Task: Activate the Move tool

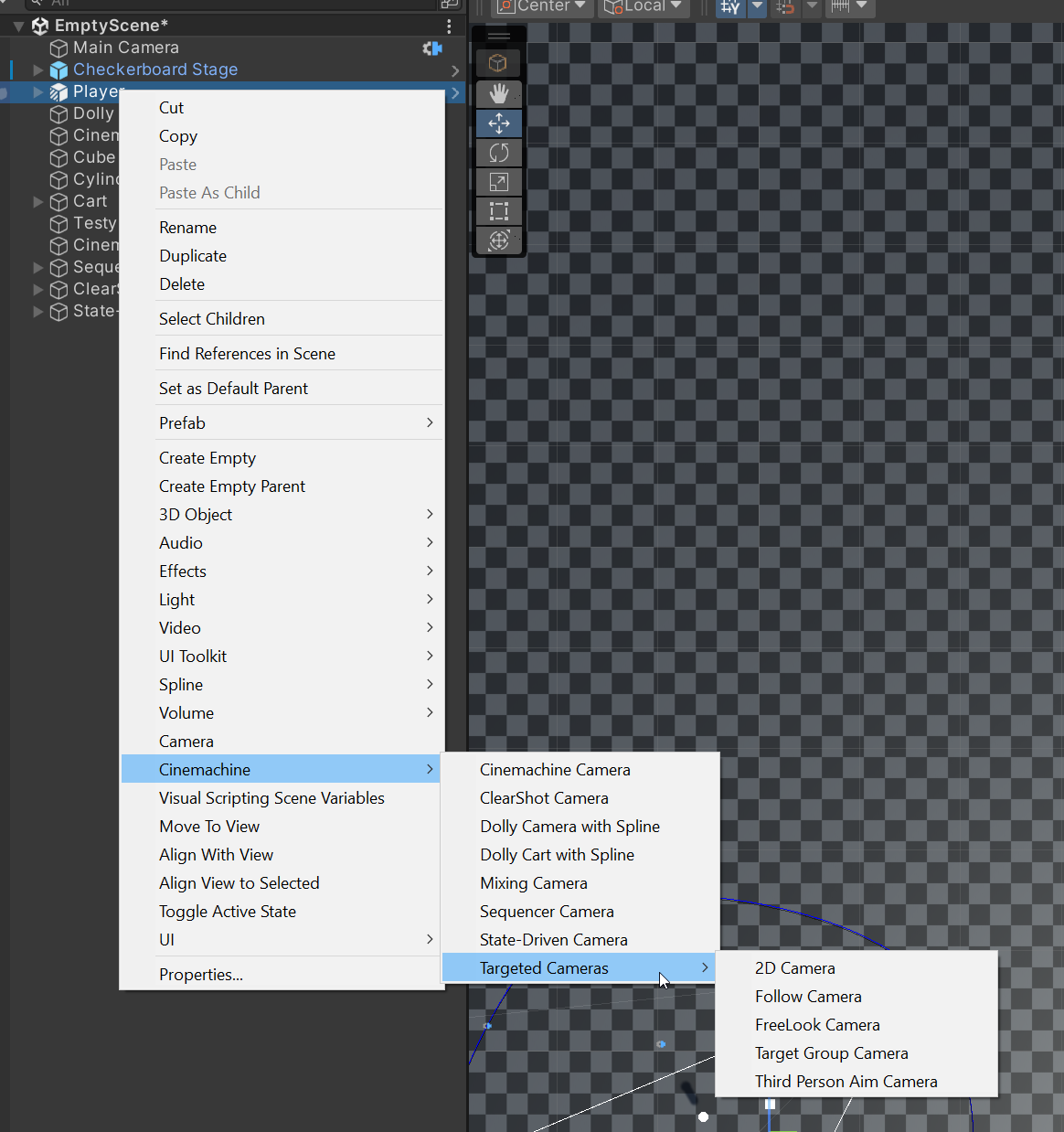Action: pyautogui.click(x=498, y=123)
